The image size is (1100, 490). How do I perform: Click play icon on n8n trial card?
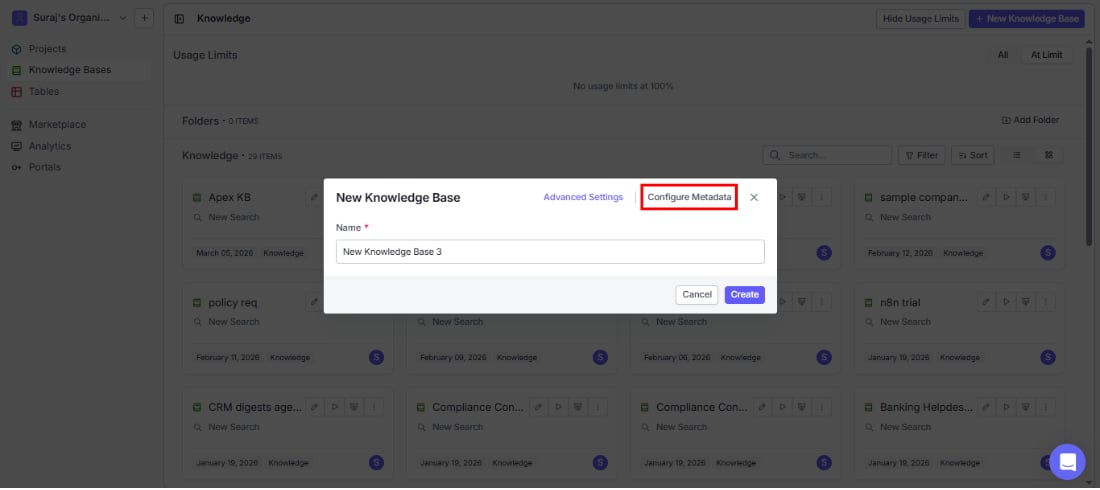[1006, 303]
